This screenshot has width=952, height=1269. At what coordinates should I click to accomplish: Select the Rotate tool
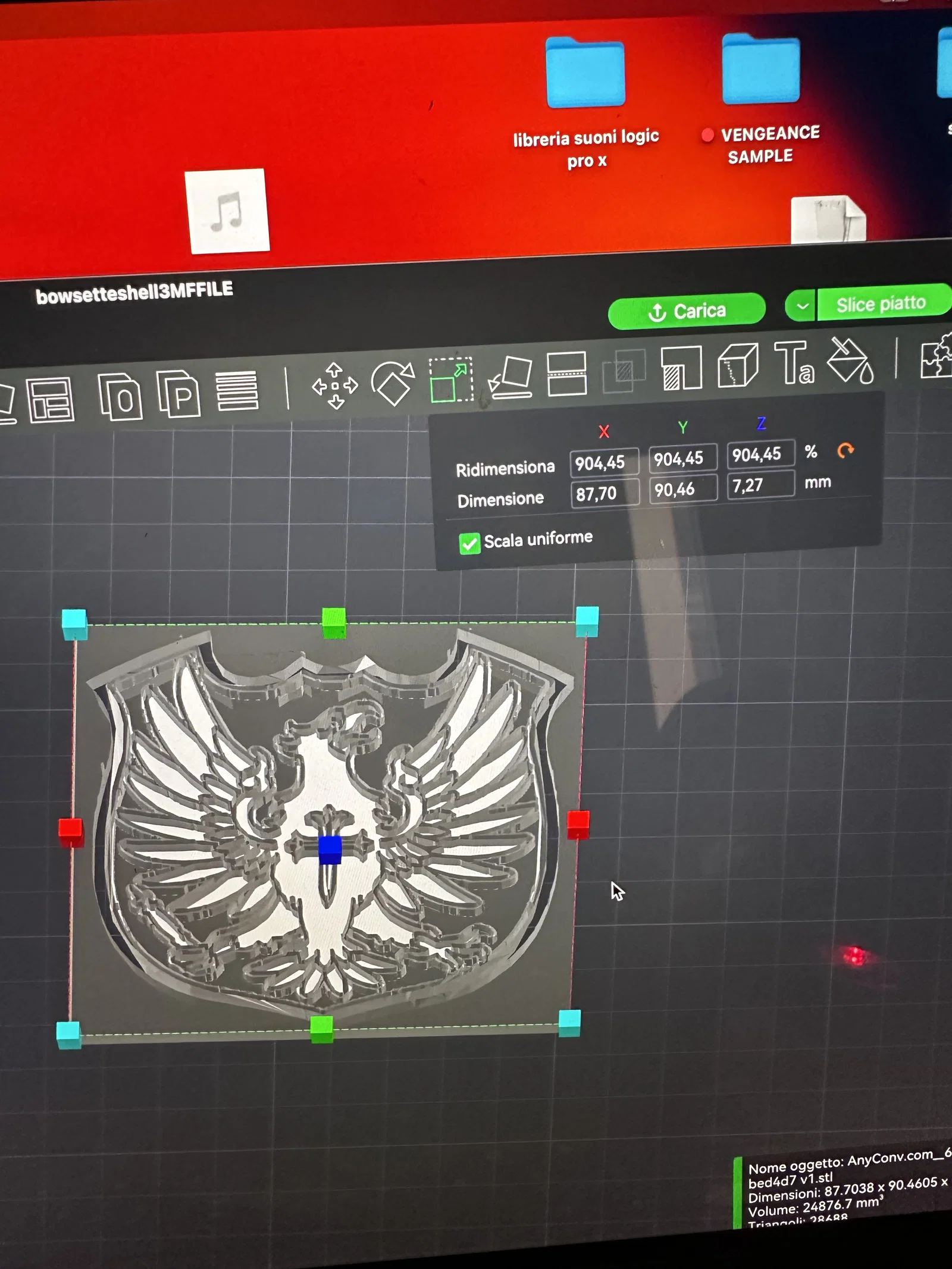tap(392, 384)
